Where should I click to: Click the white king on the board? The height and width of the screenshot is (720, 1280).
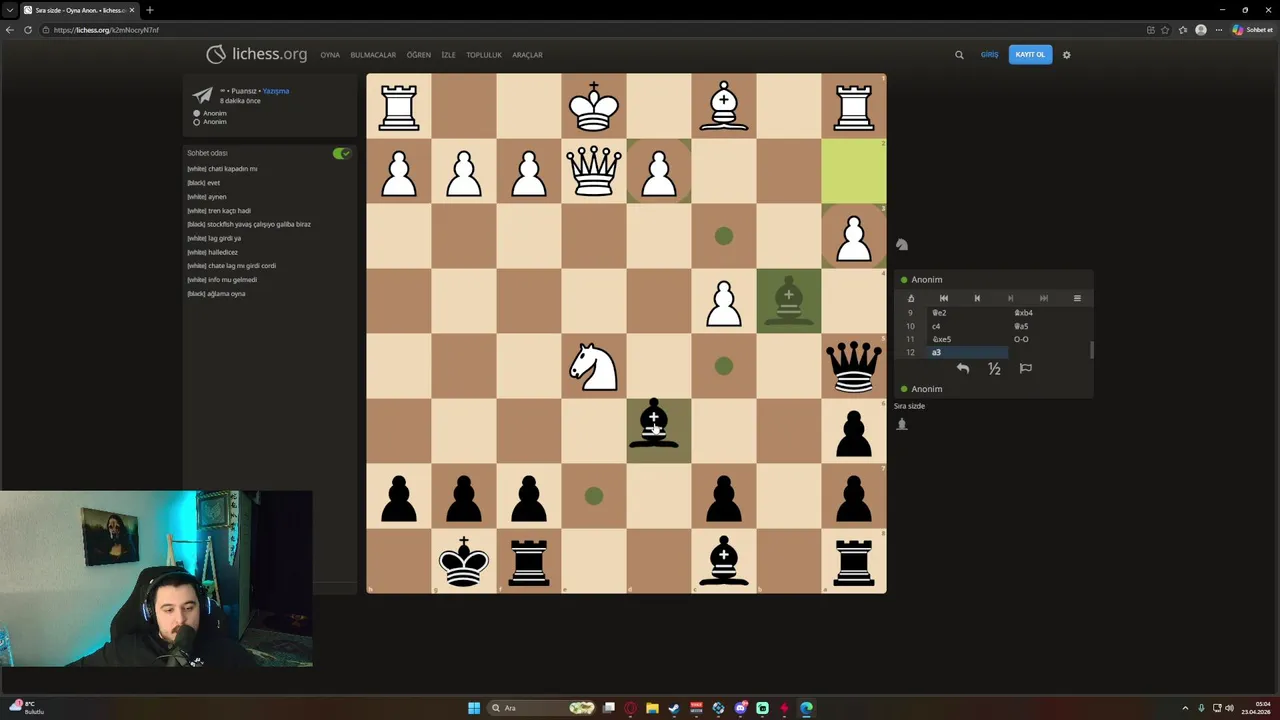pos(593,106)
